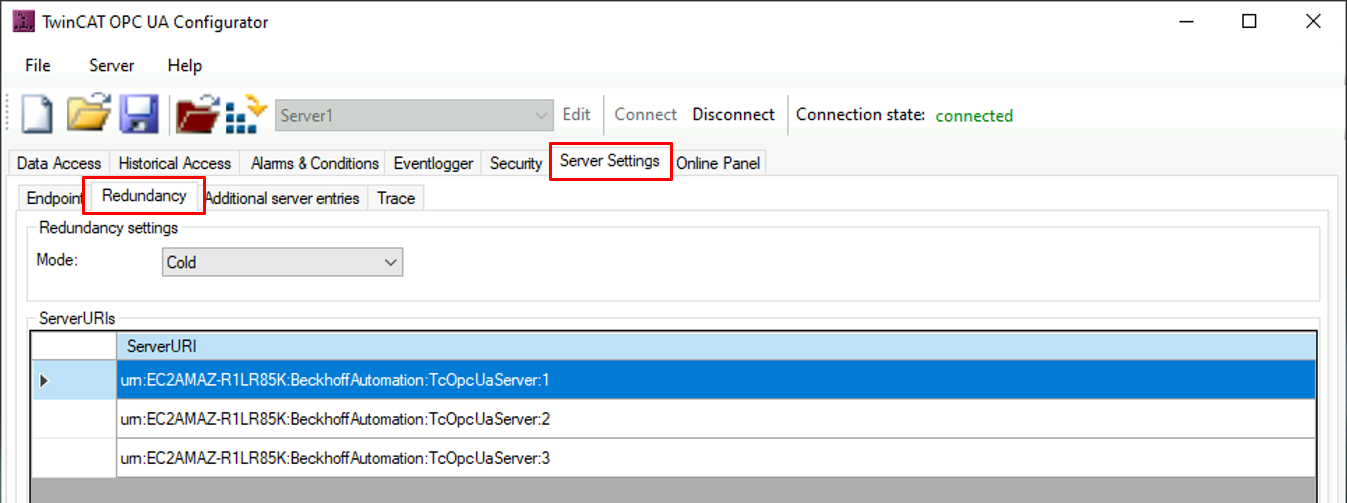Select the row ending TcOpcUaServer:3
The width and height of the screenshot is (1347, 503).
pyautogui.click(x=716, y=458)
